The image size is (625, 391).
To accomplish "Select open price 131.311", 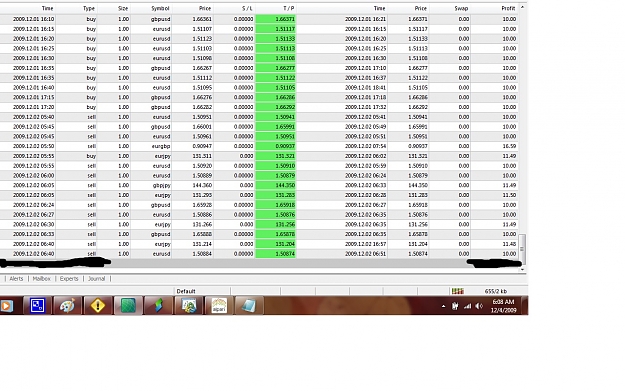I will [x=202, y=156].
